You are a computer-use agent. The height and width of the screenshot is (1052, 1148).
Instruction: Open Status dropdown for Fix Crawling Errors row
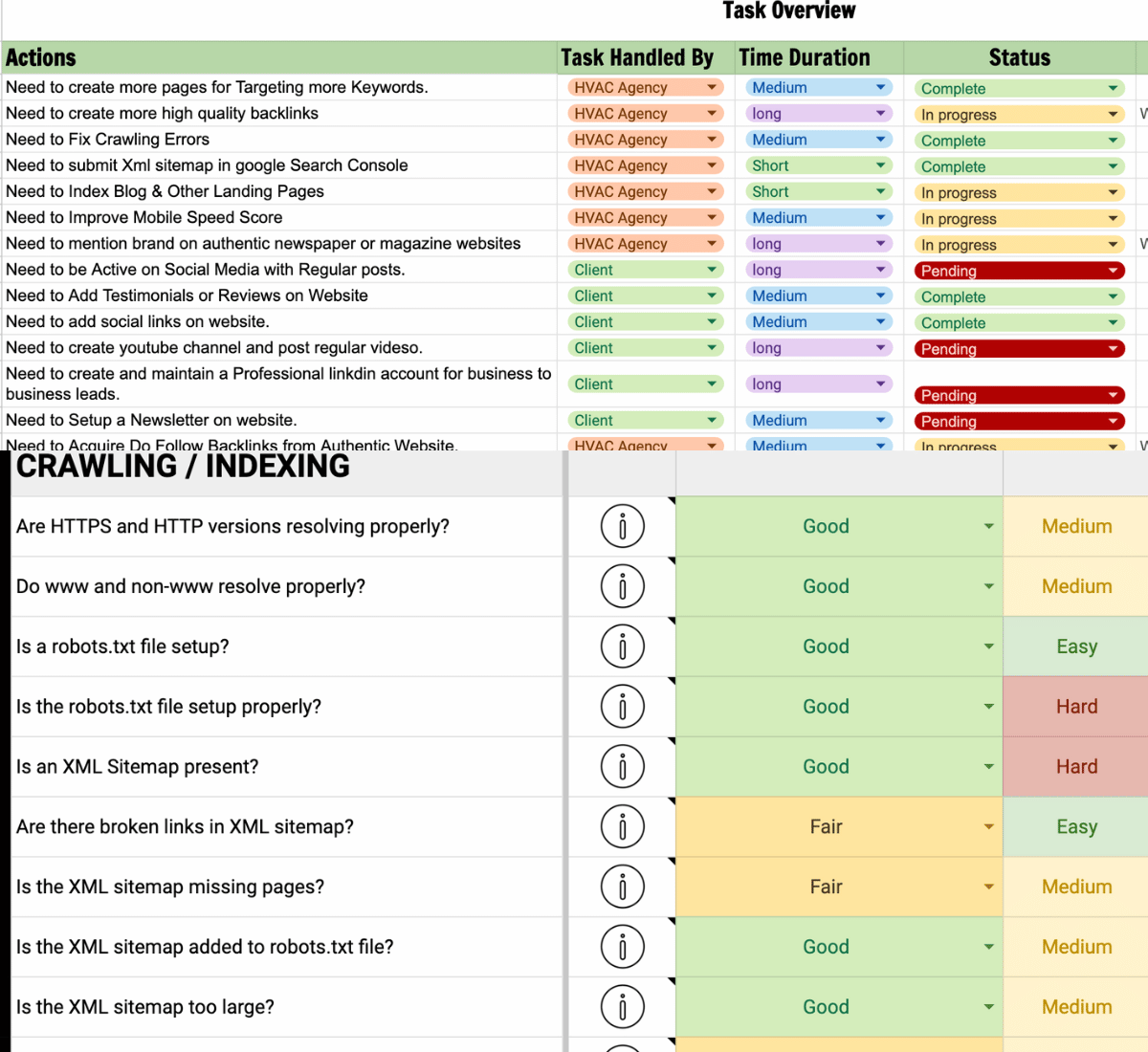pos(1113,141)
